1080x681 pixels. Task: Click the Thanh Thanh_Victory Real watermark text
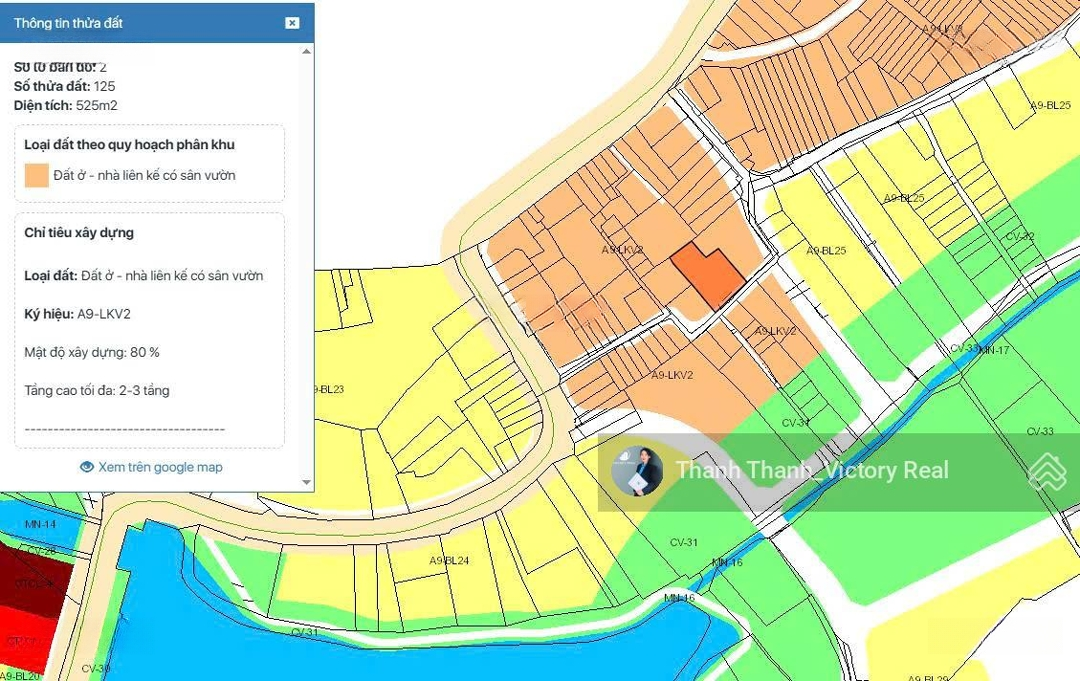(812, 471)
